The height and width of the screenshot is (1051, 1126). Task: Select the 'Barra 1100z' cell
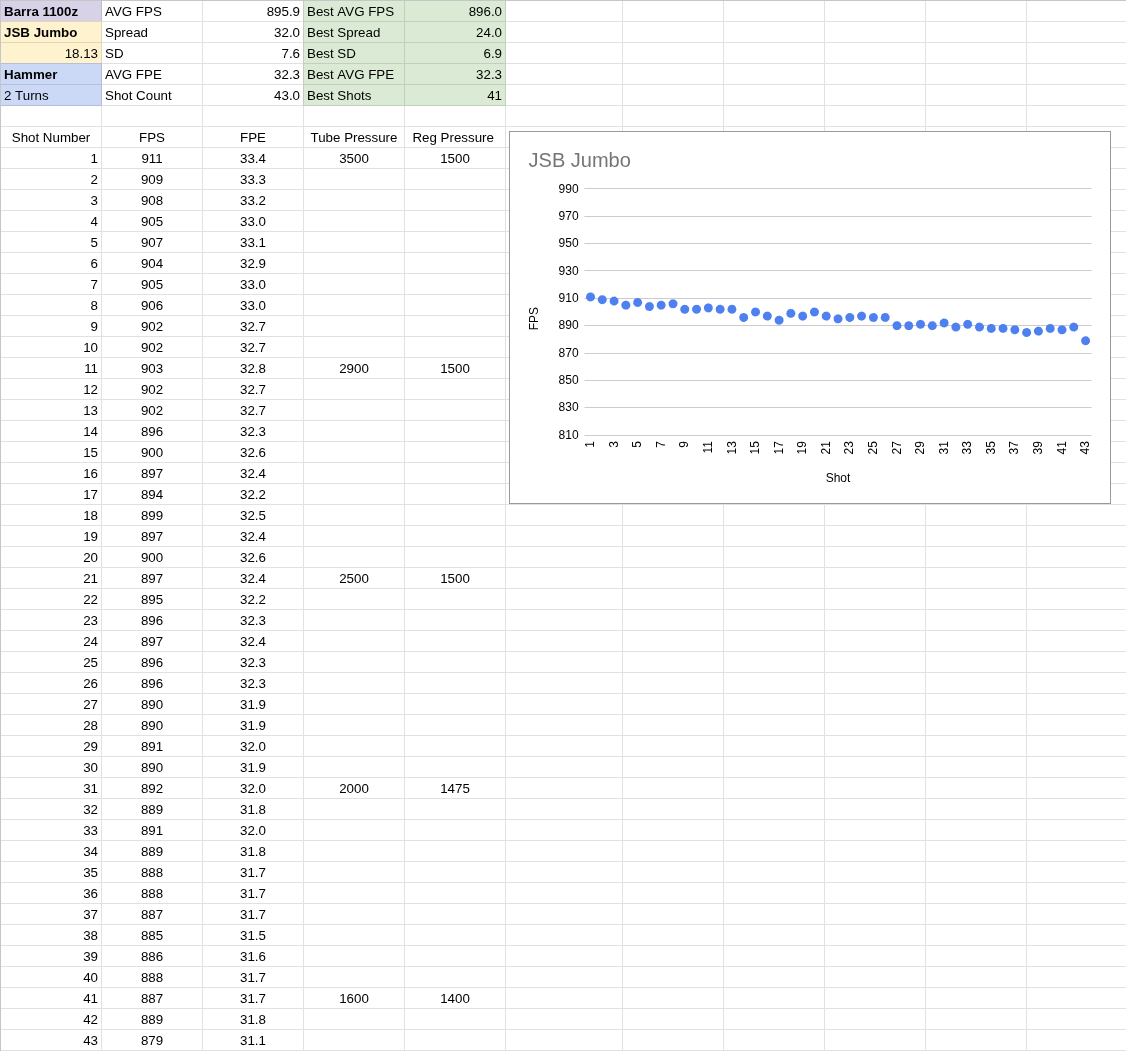(x=51, y=11)
